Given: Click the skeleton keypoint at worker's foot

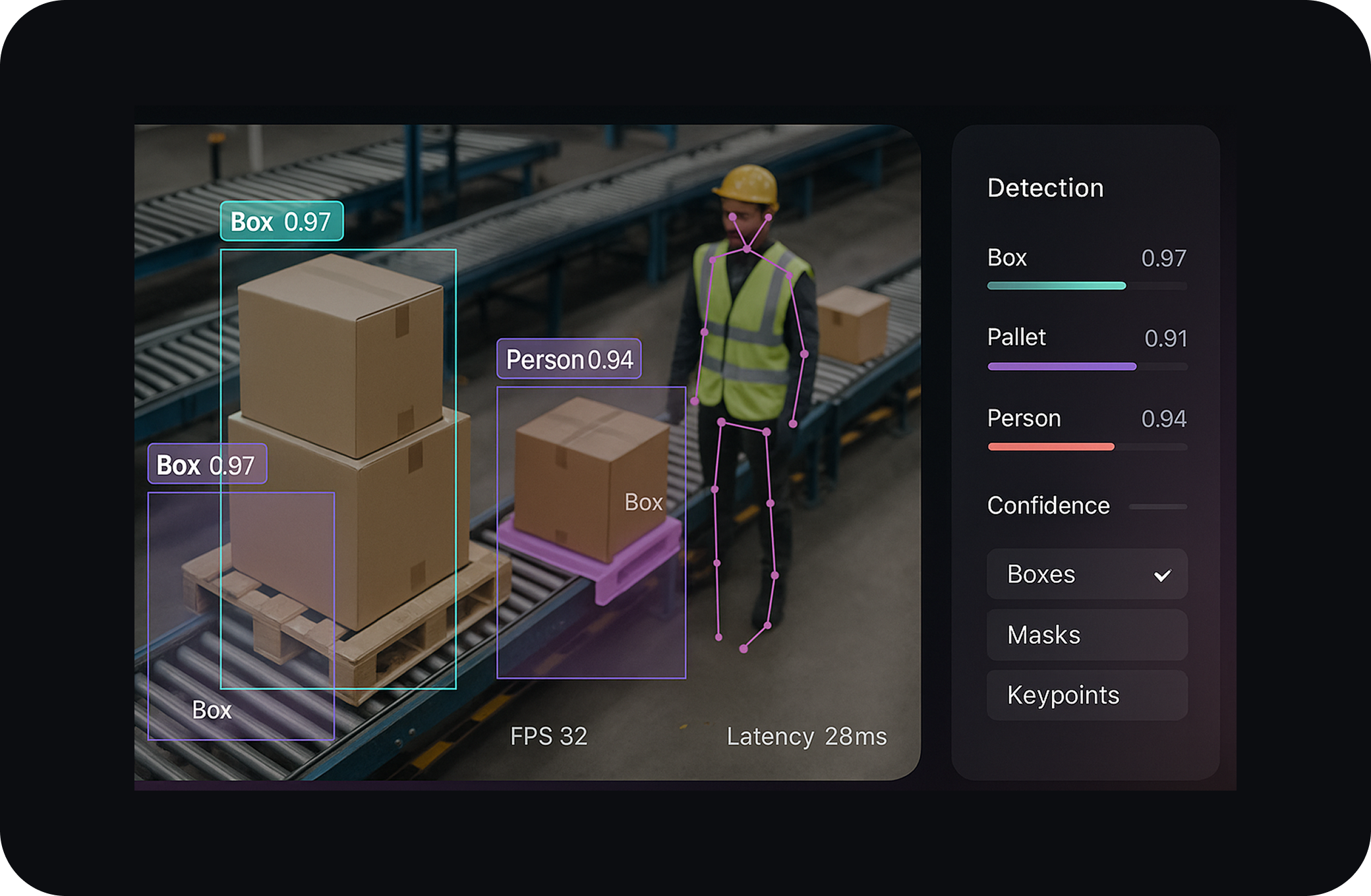Looking at the screenshot, I should pyautogui.click(x=744, y=649).
